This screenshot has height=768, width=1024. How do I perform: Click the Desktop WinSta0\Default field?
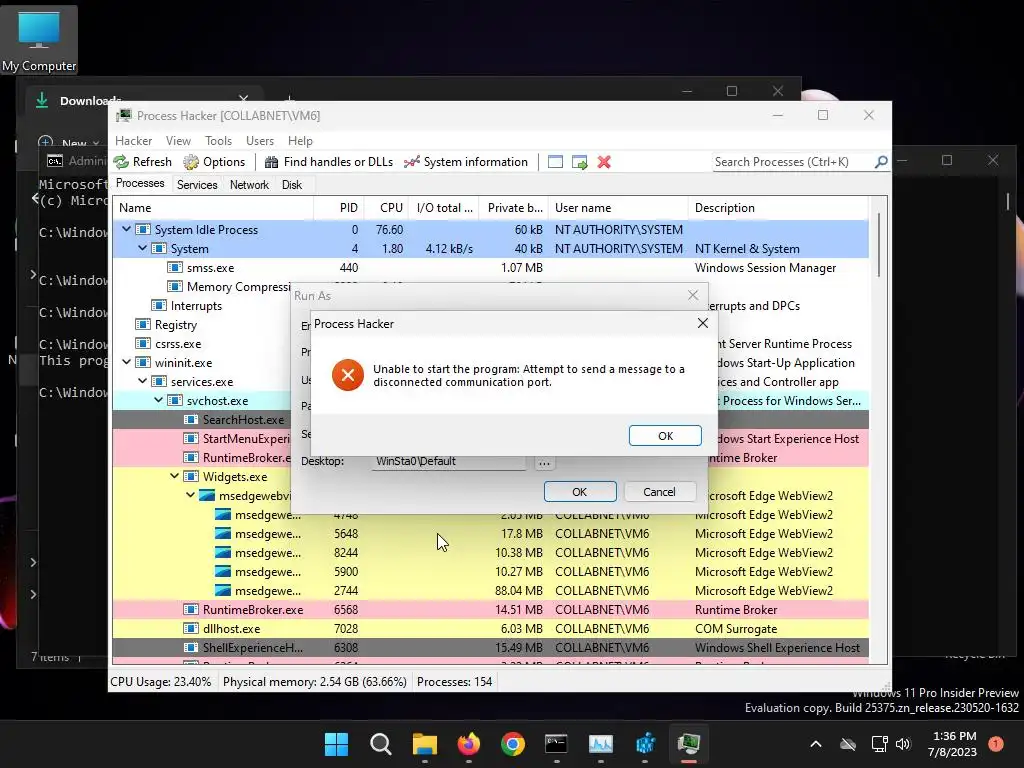448,462
